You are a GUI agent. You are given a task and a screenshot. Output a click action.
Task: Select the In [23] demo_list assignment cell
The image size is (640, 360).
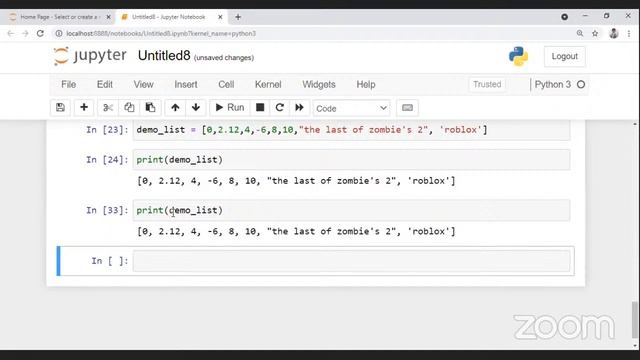(351, 130)
